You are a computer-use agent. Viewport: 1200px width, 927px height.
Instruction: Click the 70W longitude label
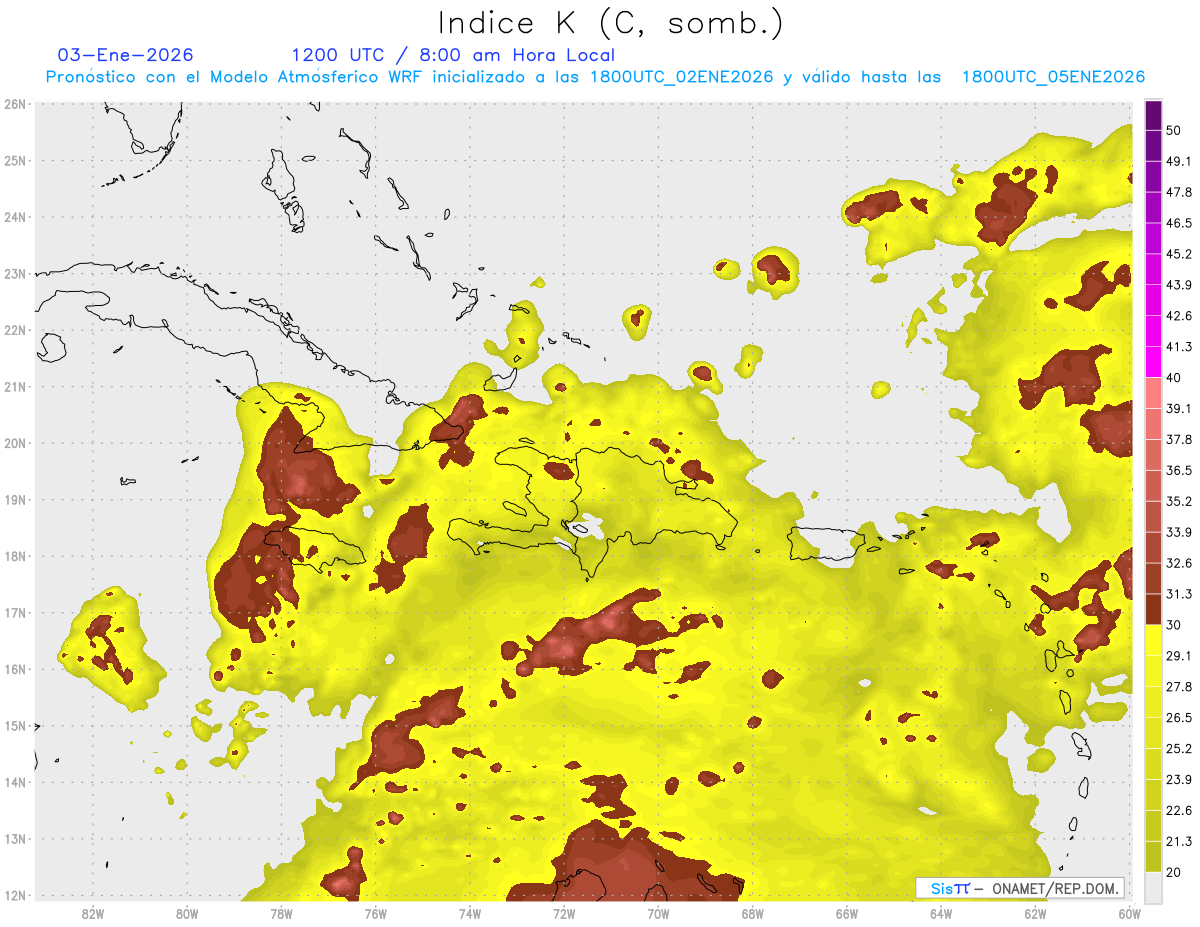coord(658,913)
